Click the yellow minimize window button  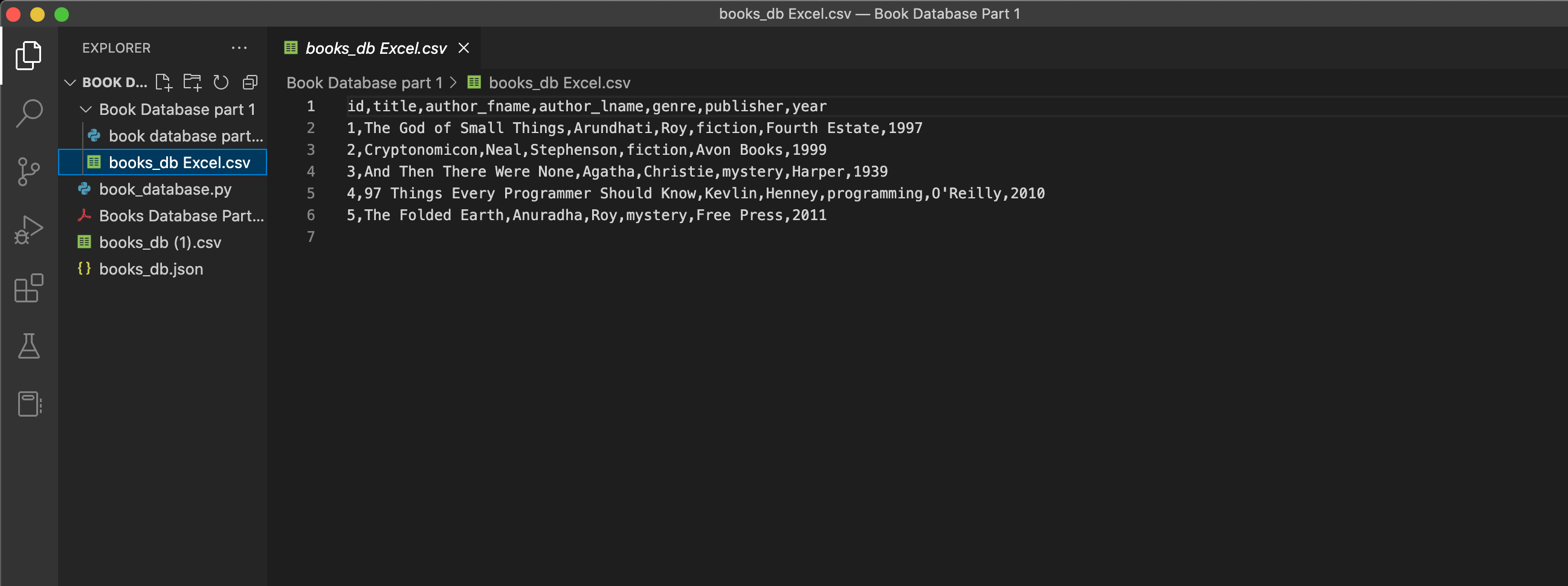tap(37, 14)
